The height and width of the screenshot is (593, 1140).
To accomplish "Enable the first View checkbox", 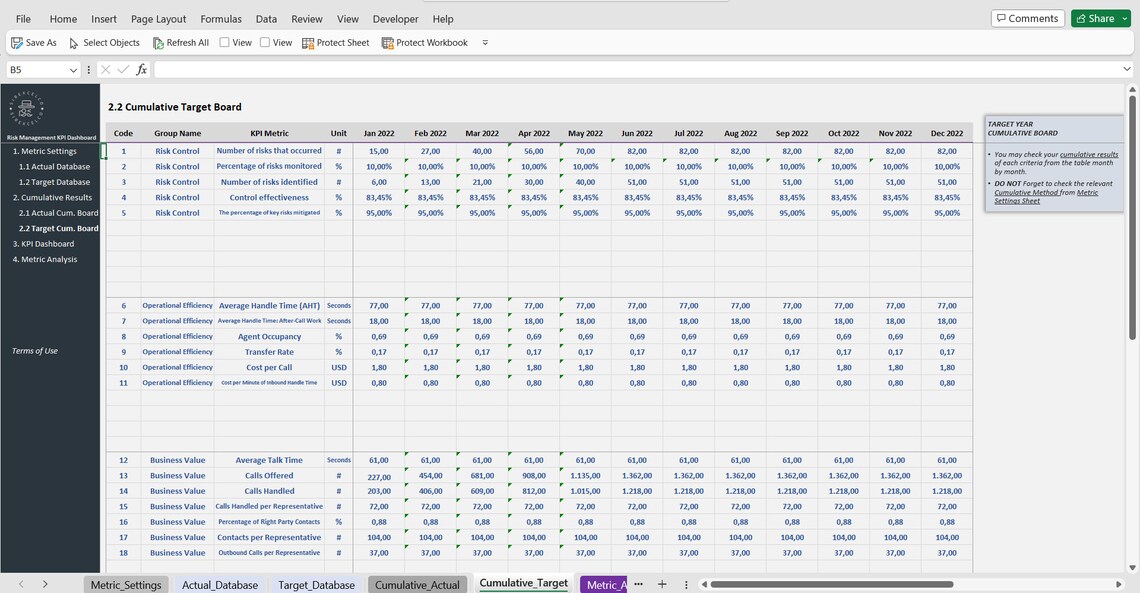I will (x=222, y=41).
